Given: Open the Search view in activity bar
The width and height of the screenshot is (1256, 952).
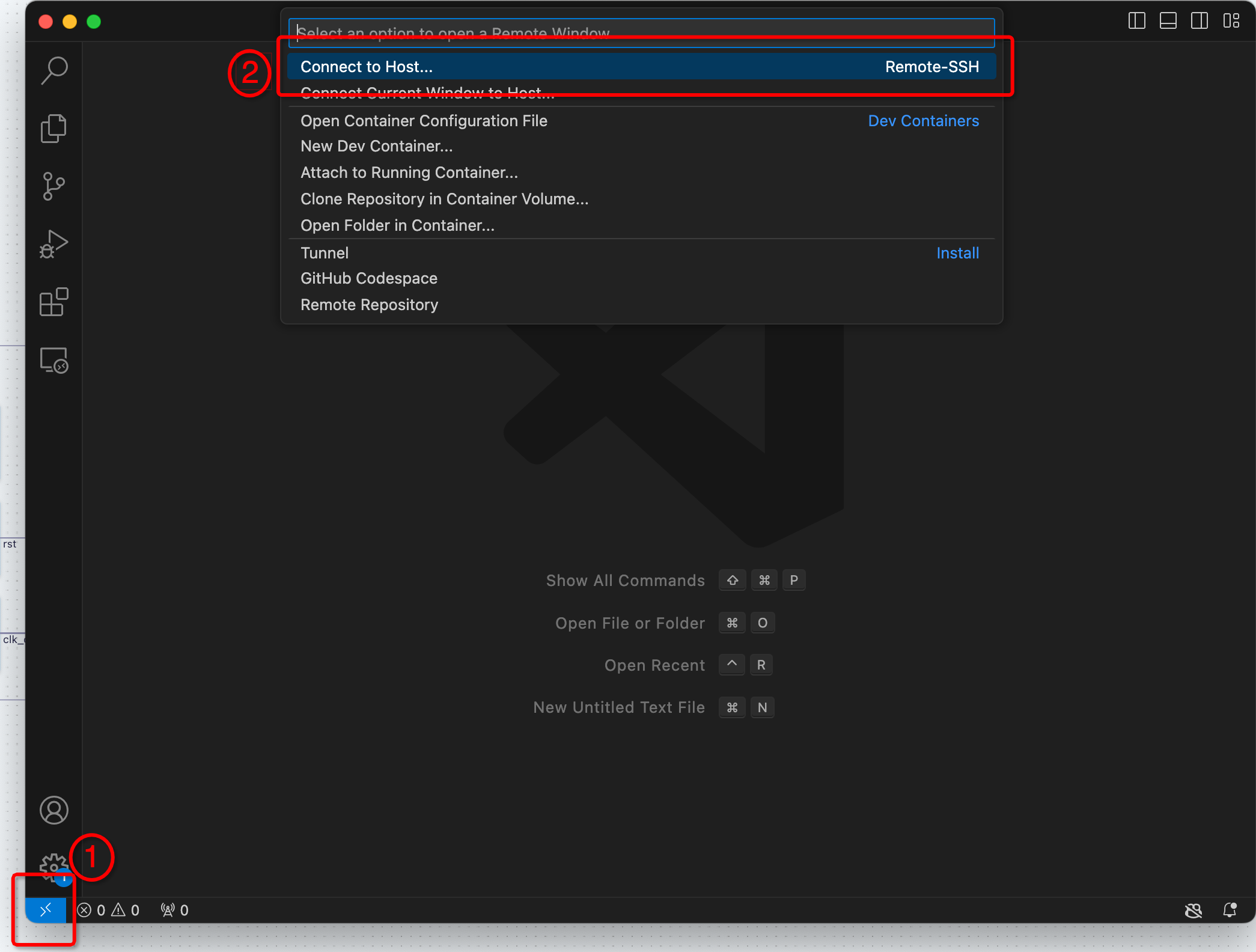Looking at the screenshot, I should point(54,70).
